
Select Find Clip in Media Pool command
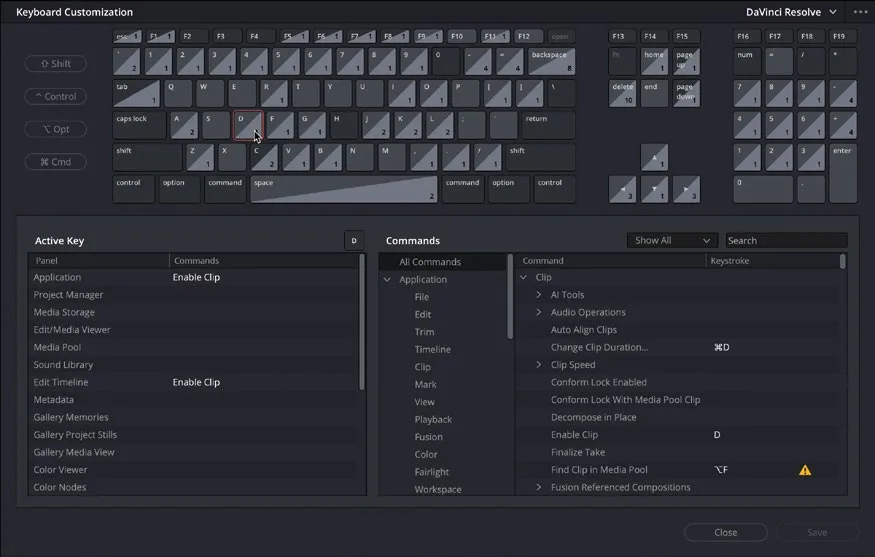(x=677, y=470)
